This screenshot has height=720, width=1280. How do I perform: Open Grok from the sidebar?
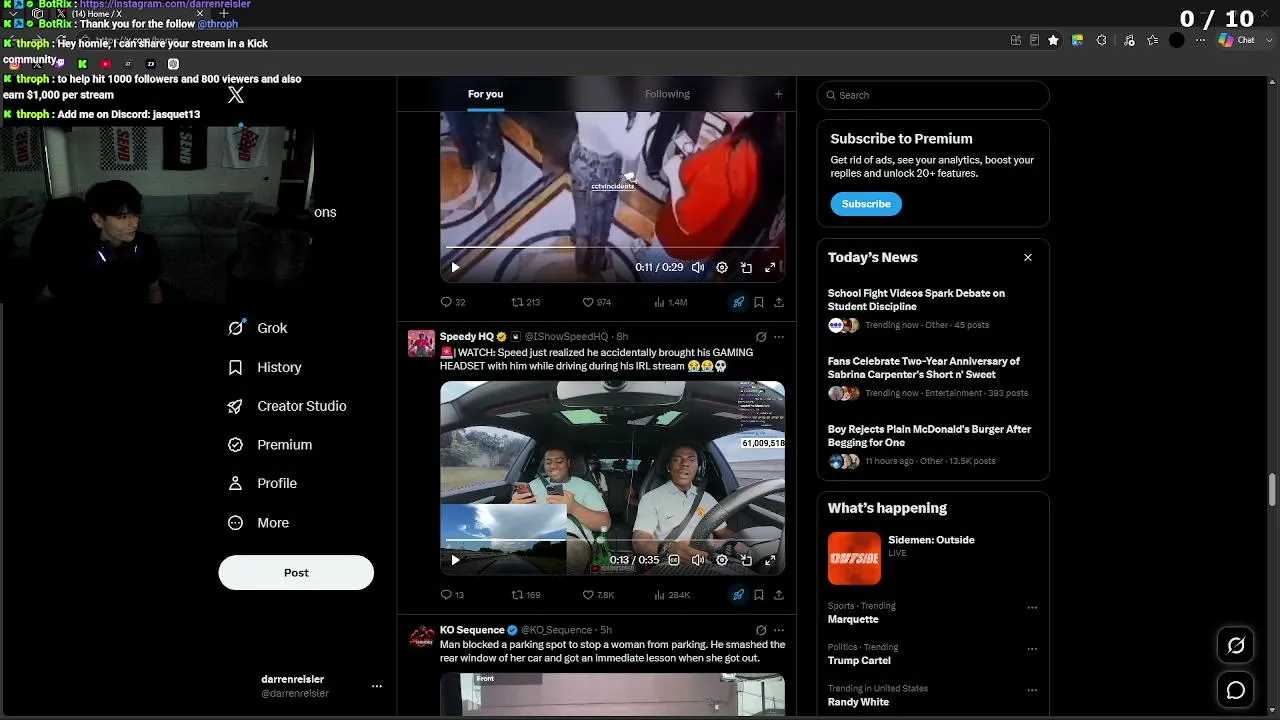pyautogui.click(x=258, y=328)
